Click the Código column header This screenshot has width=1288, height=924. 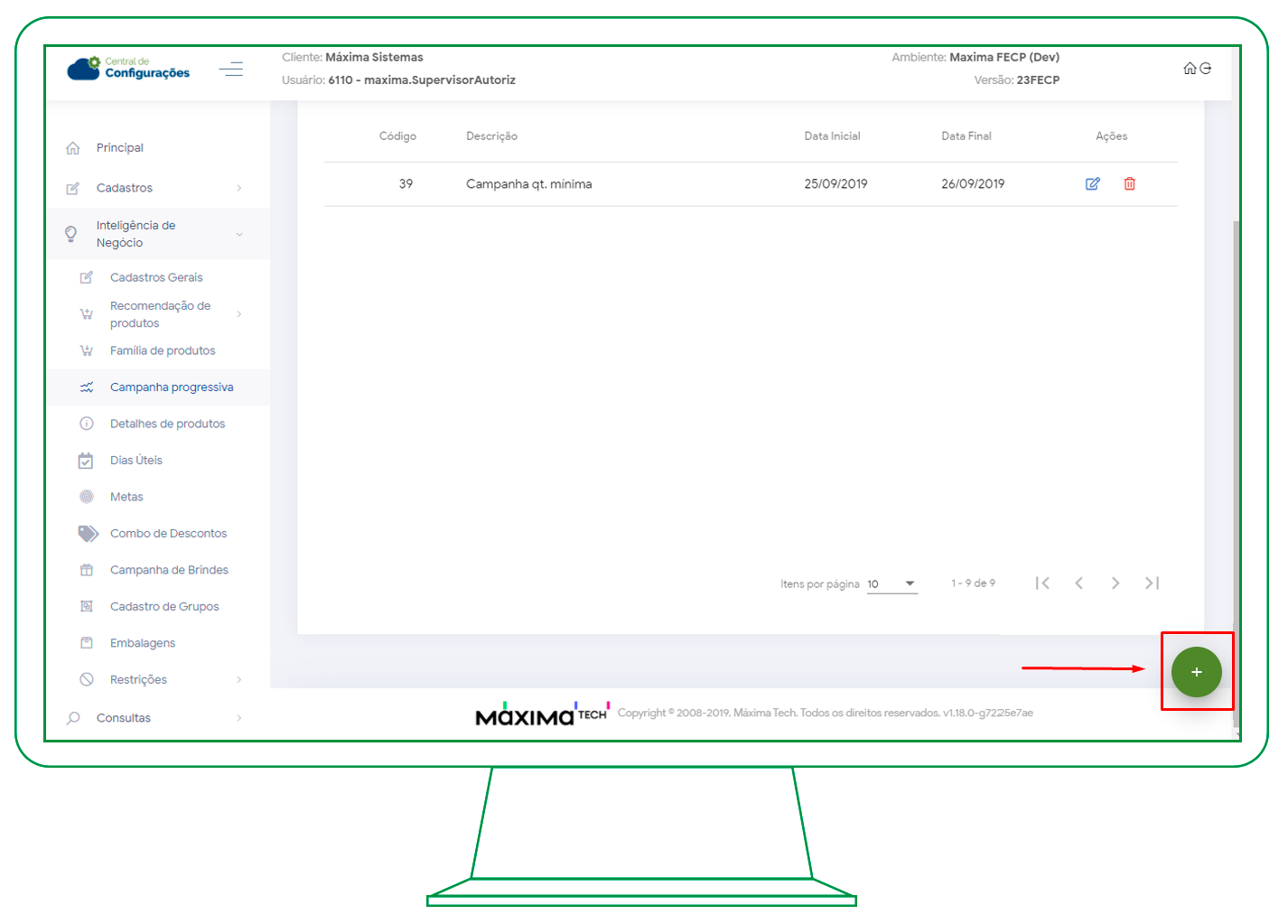pyautogui.click(x=397, y=136)
